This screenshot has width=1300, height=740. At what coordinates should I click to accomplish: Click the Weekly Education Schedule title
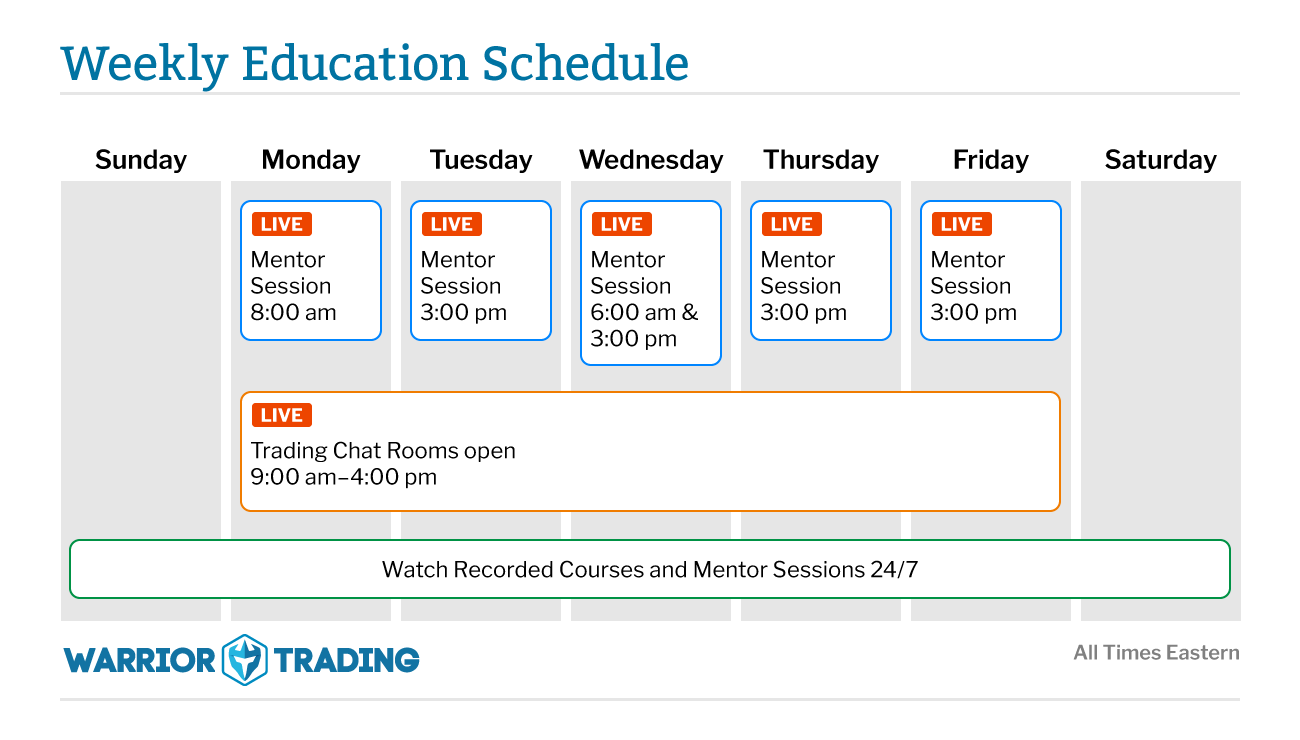[375, 63]
